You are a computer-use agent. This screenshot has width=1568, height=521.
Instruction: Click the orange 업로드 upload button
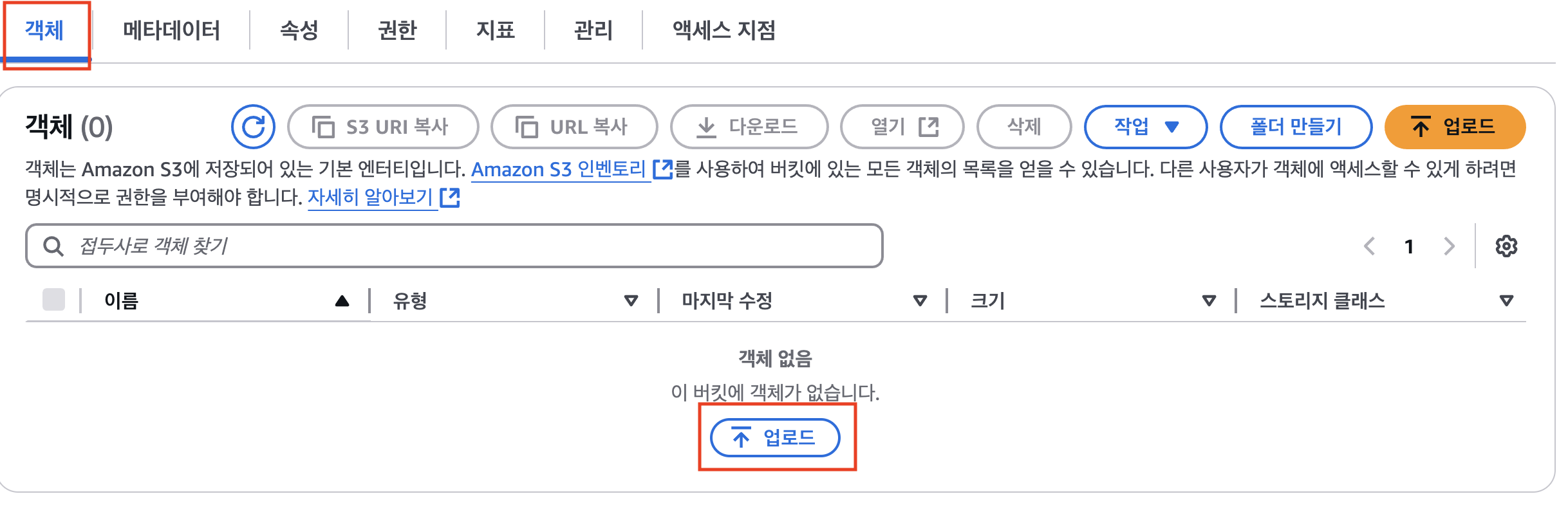(1454, 127)
